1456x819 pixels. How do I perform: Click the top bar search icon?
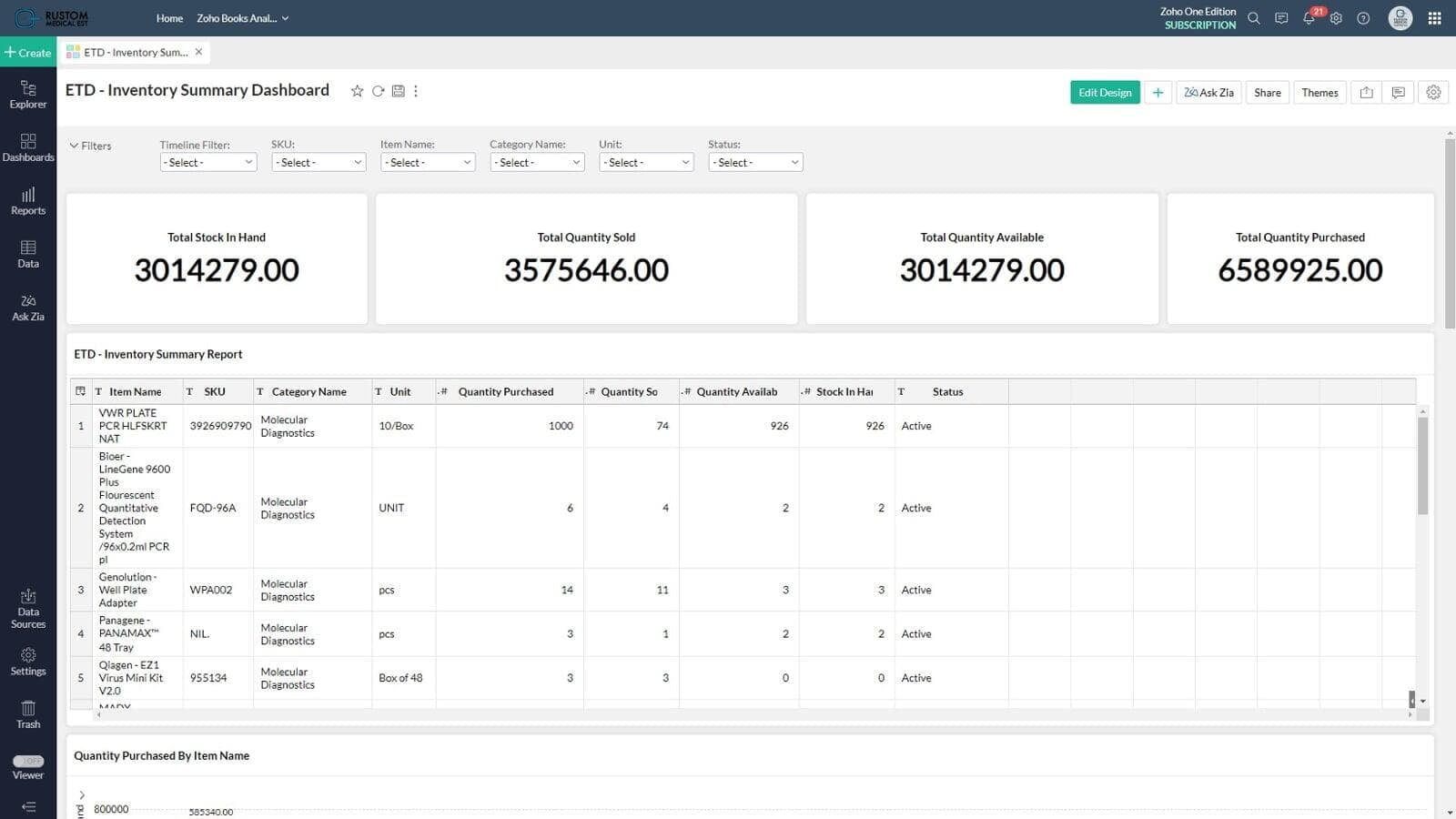click(1254, 18)
